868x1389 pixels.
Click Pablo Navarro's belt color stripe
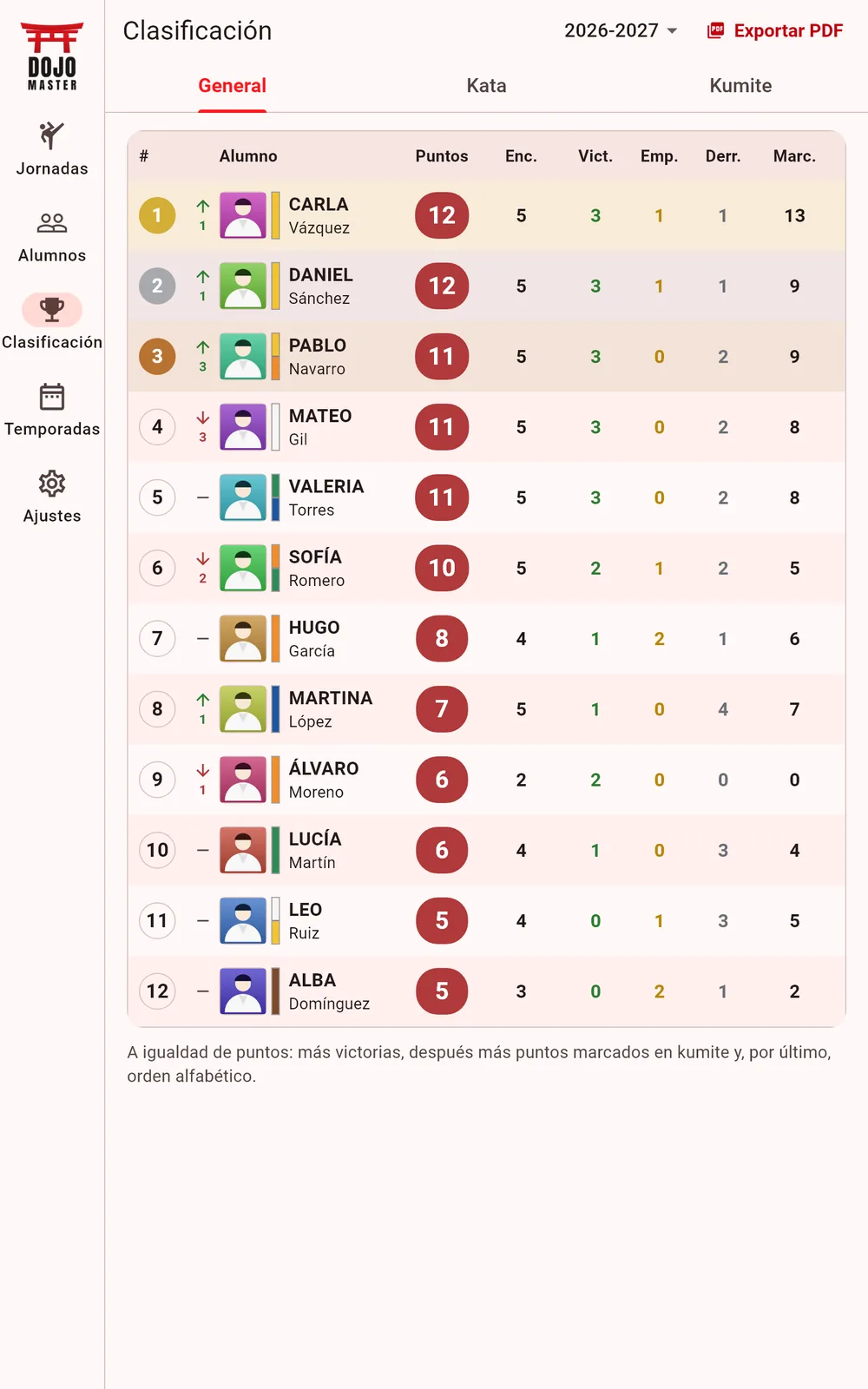(x=275, y=356)
